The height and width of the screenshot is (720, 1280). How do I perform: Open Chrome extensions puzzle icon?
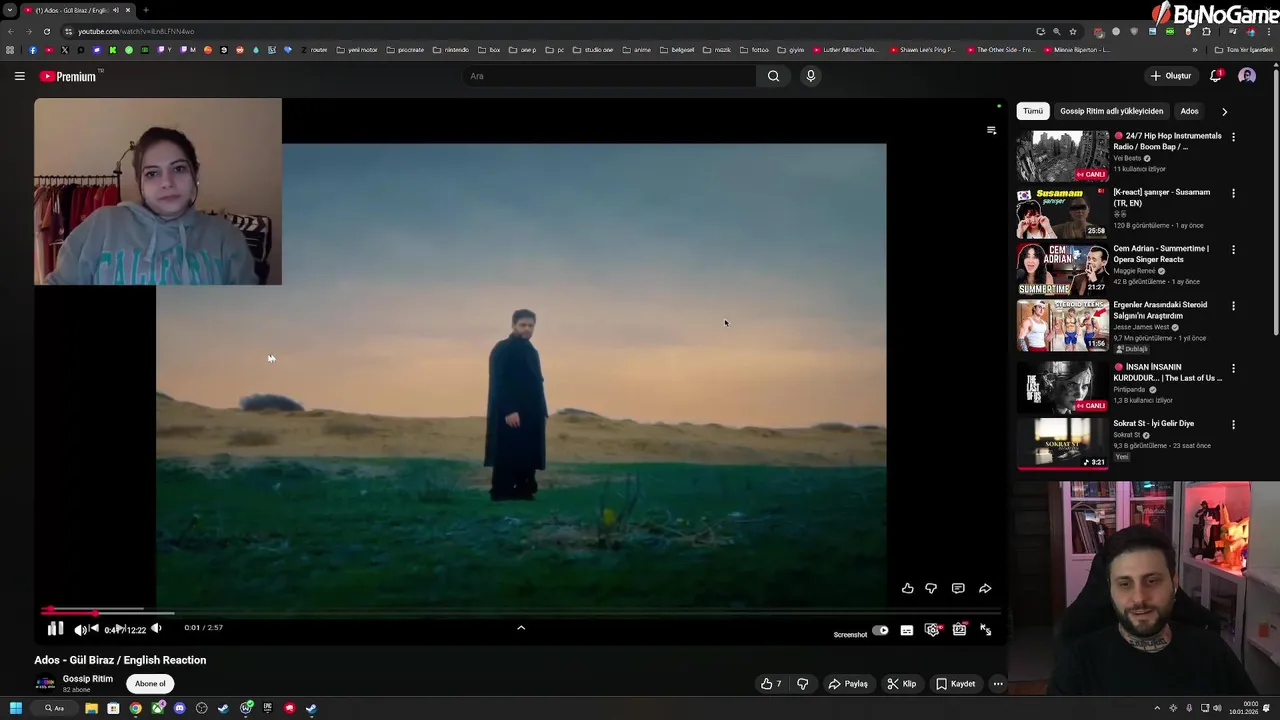click(1207, 31)
